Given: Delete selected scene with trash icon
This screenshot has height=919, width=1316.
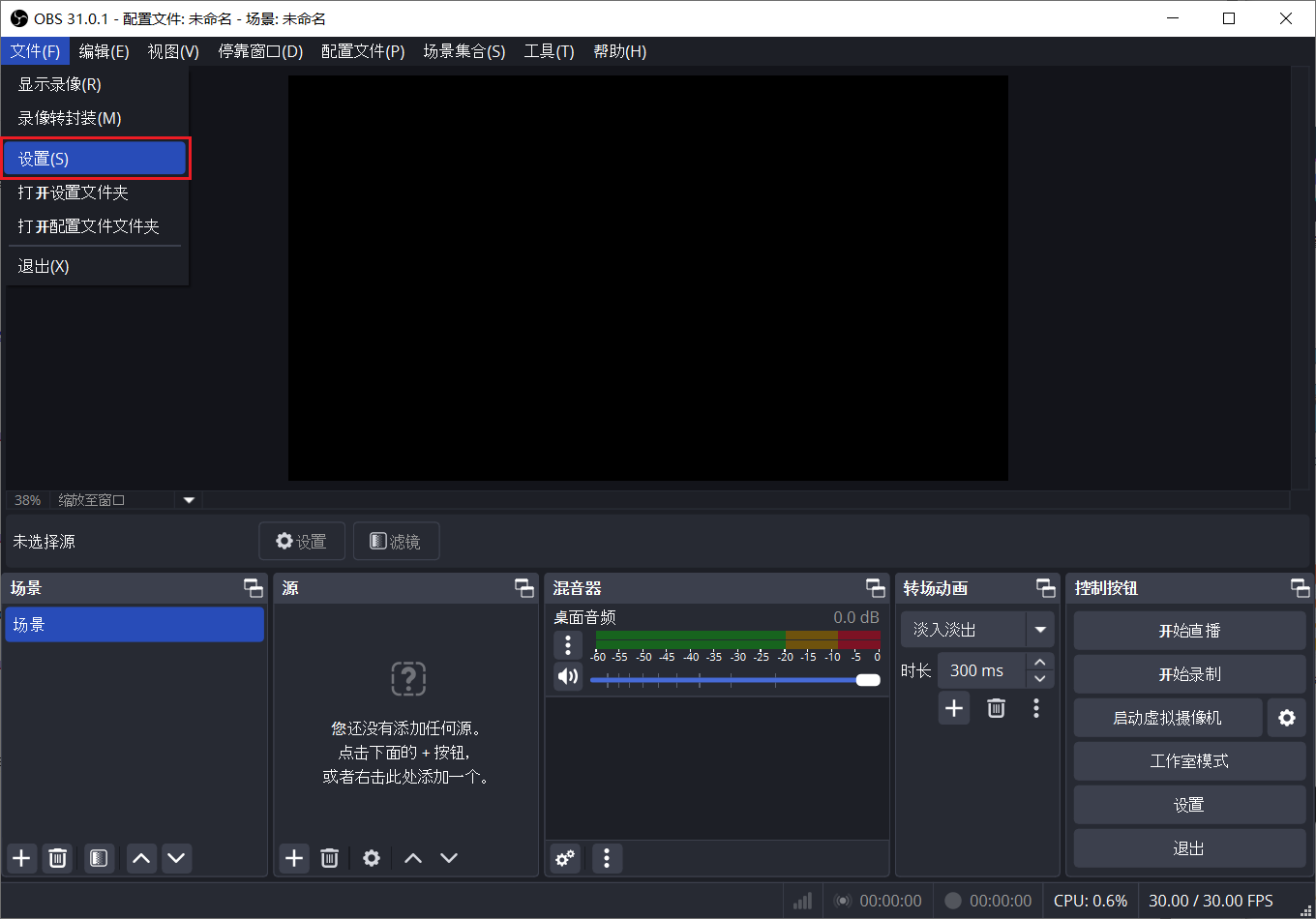Looking at the screenshot, I should pos(58,858).
